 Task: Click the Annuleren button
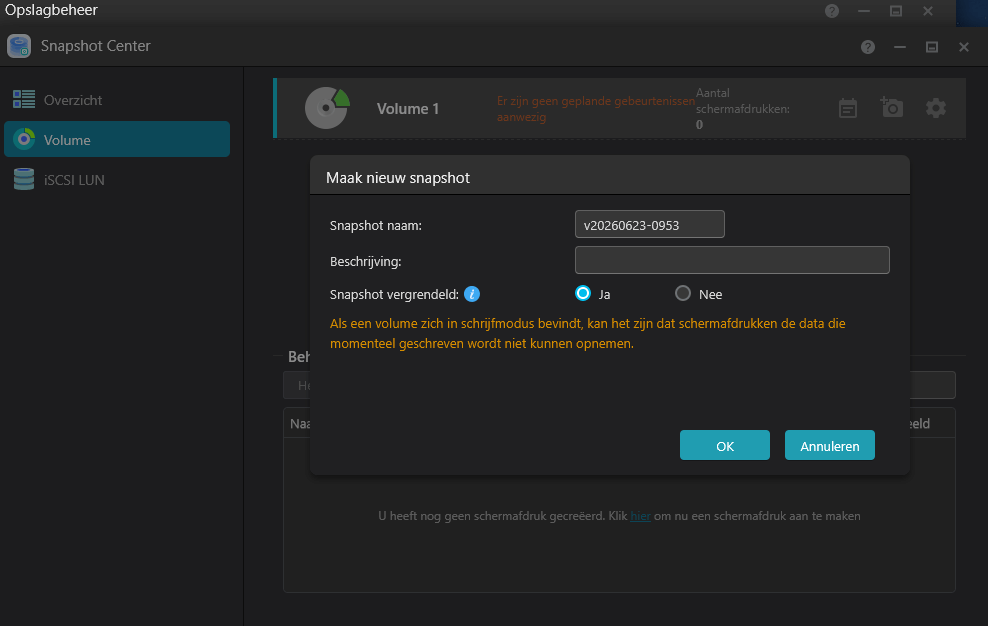[829, 445]
